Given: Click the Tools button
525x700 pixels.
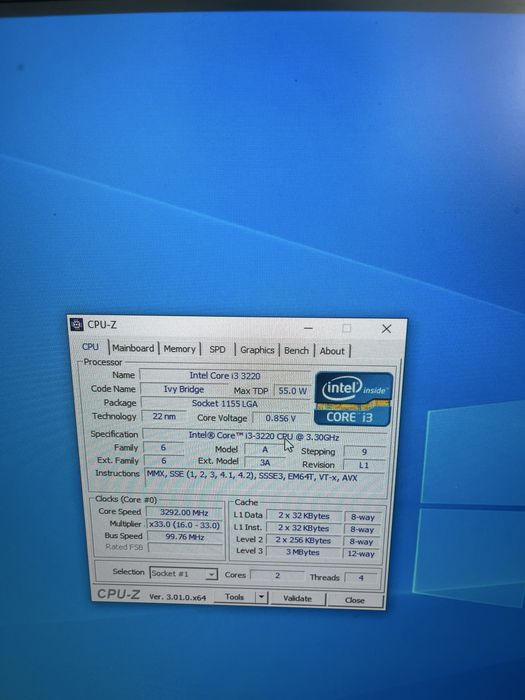Looking at the screenshot, I should (x=234, y=597).
